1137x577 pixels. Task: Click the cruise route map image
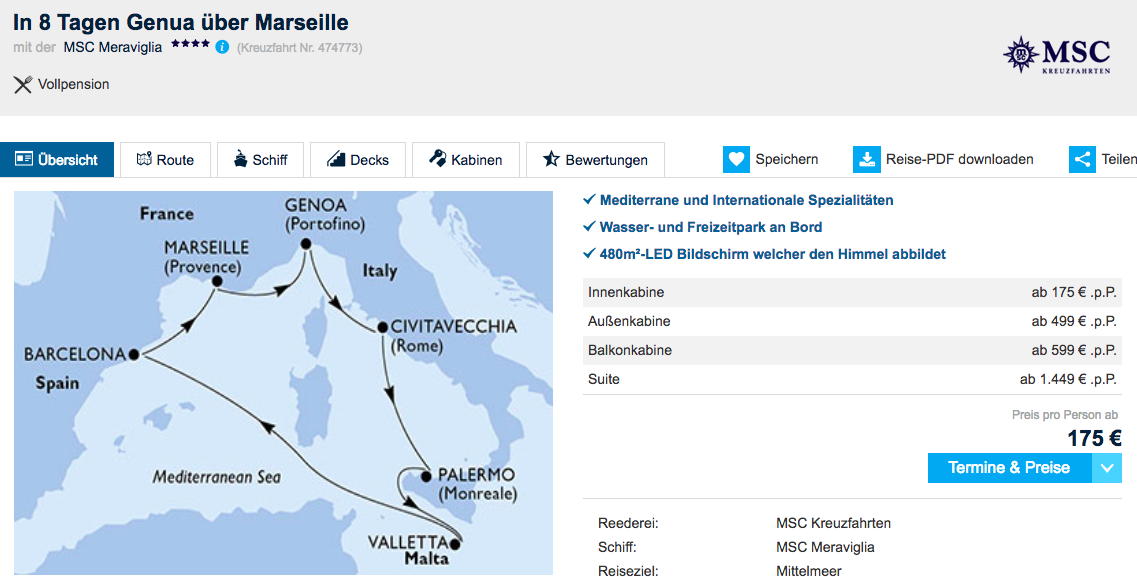284,383
